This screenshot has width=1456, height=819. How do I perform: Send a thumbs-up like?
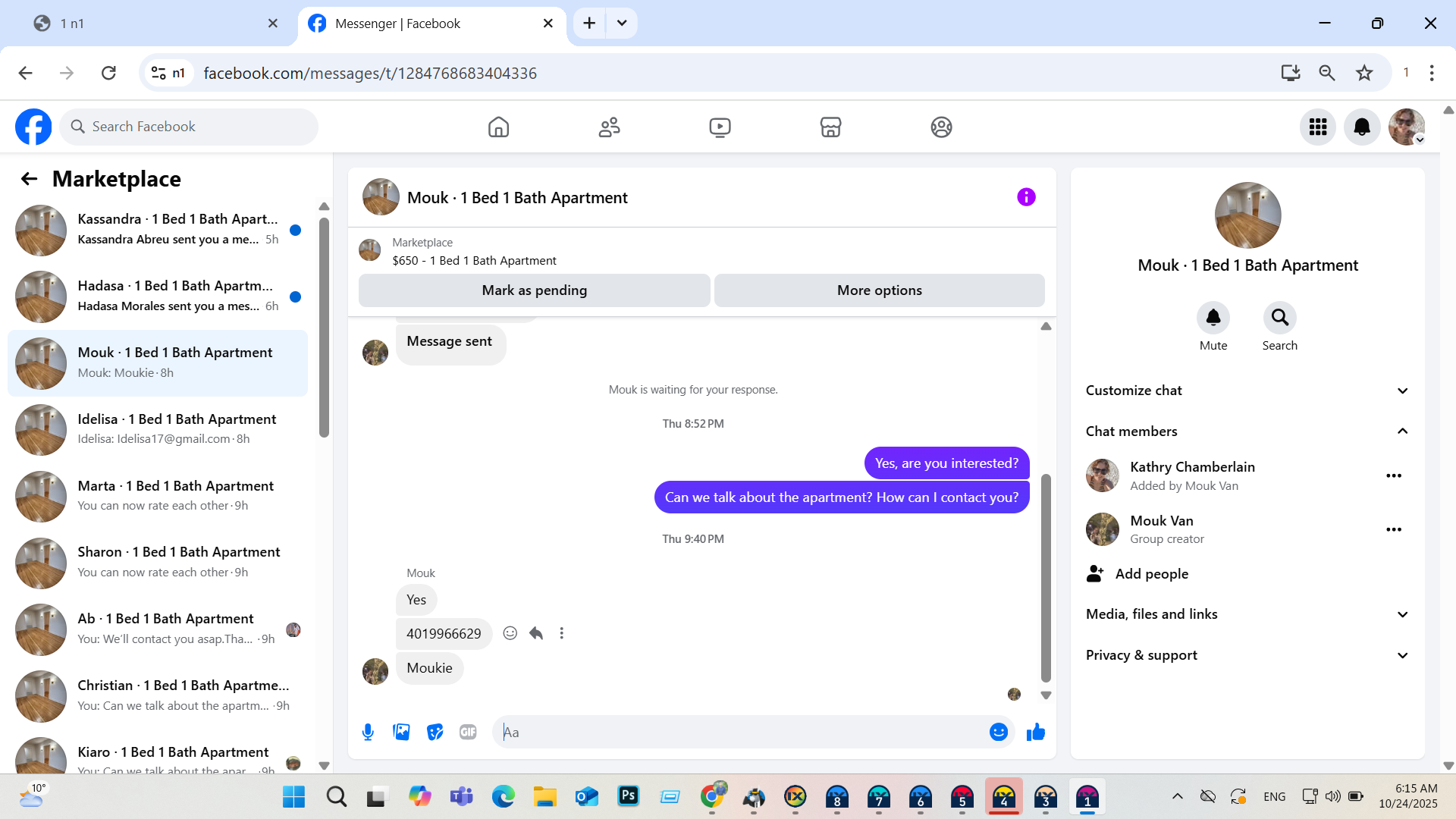point(1036,732)
